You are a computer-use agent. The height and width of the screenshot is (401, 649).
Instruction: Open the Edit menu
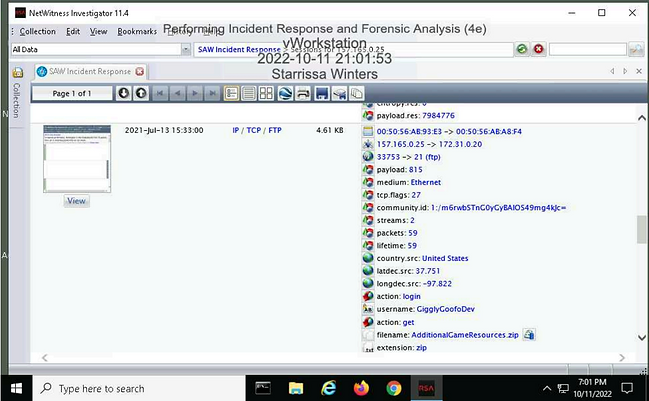[x=73, y=31]
